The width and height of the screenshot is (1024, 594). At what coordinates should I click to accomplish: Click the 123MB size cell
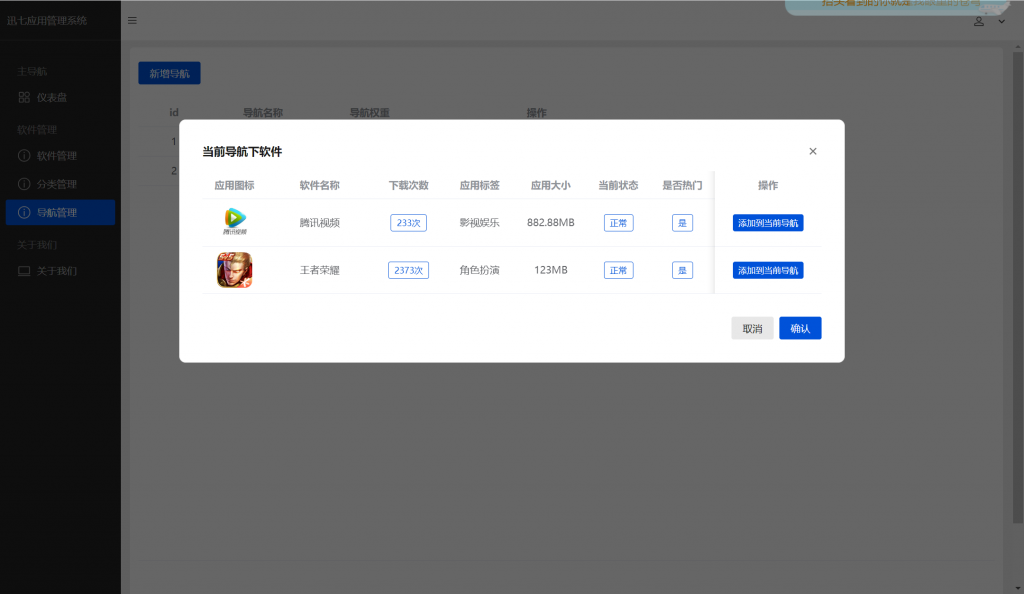[x=551, y=270]
